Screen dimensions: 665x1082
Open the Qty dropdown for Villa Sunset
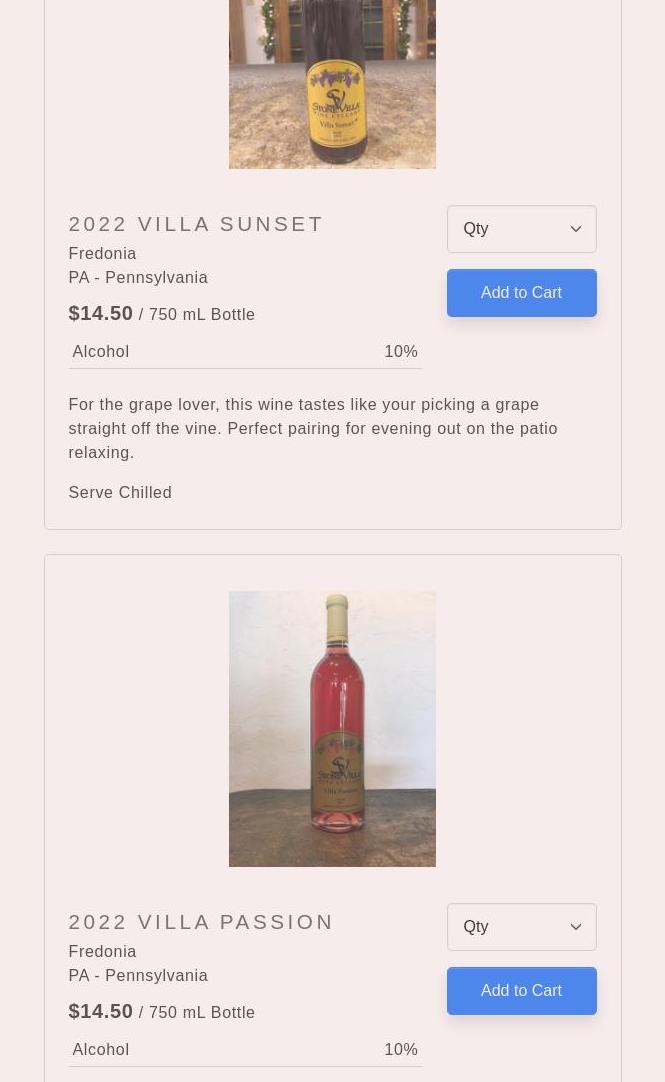pos(510,229)
